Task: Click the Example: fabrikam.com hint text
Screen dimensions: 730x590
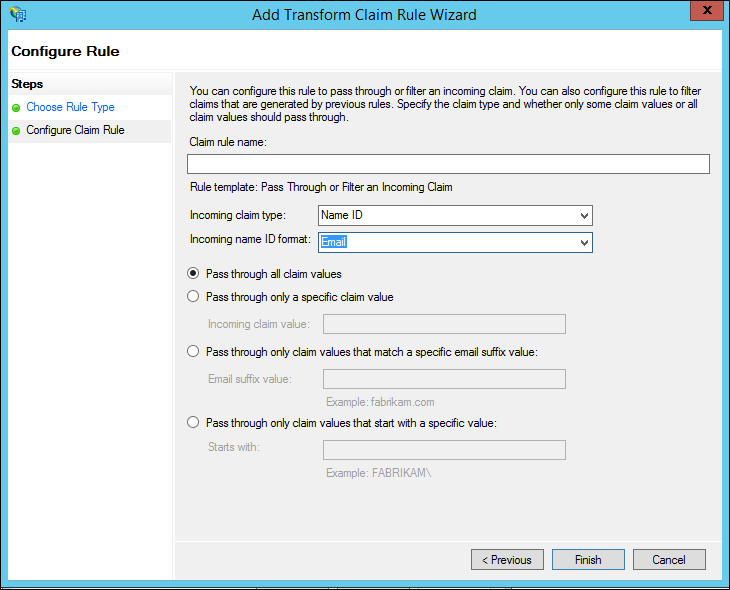Action: (x=380, y=402)
